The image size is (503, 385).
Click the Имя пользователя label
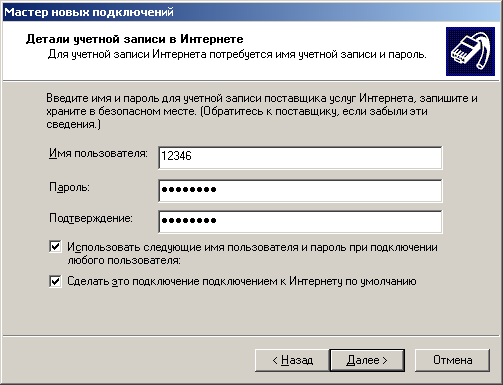[98, 154]
